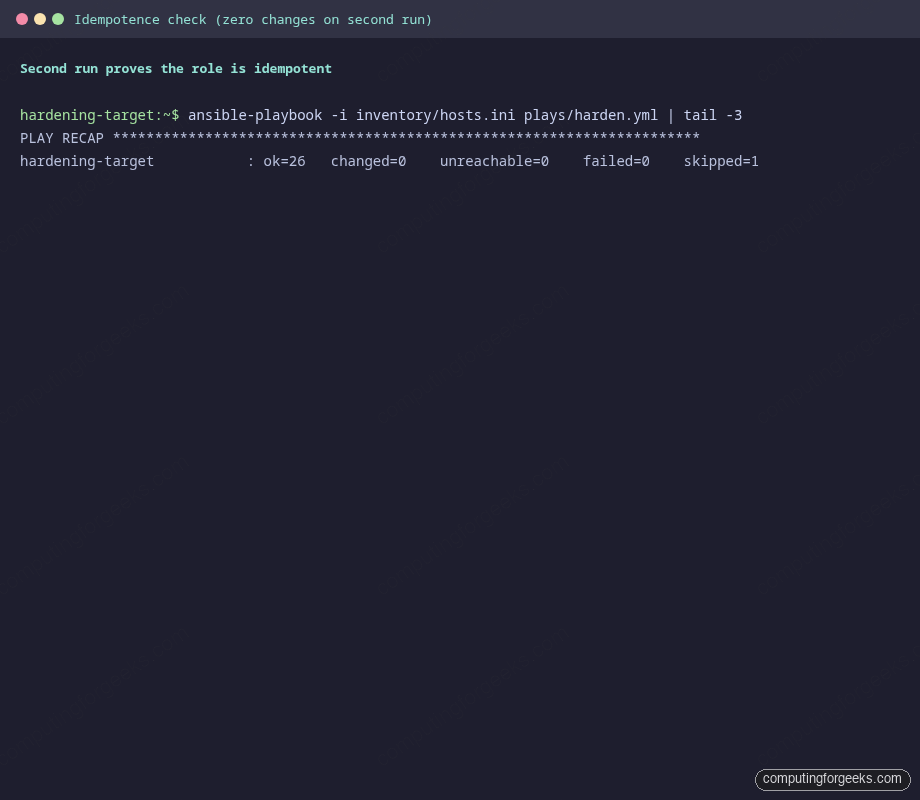Select the unreachable=0 status indicator
This screenshot has width=920, height=800.
click(494, 161)
